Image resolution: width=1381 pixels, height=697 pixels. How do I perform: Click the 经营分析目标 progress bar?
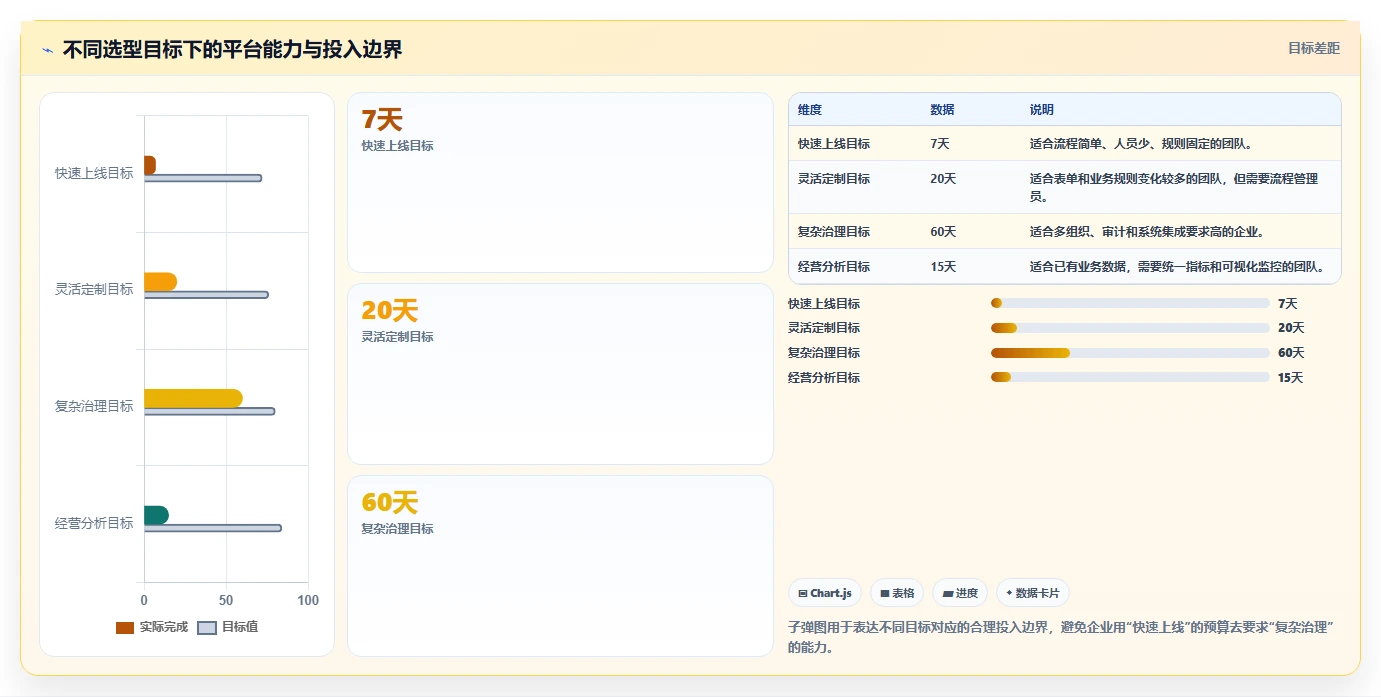pos(1130,377)
